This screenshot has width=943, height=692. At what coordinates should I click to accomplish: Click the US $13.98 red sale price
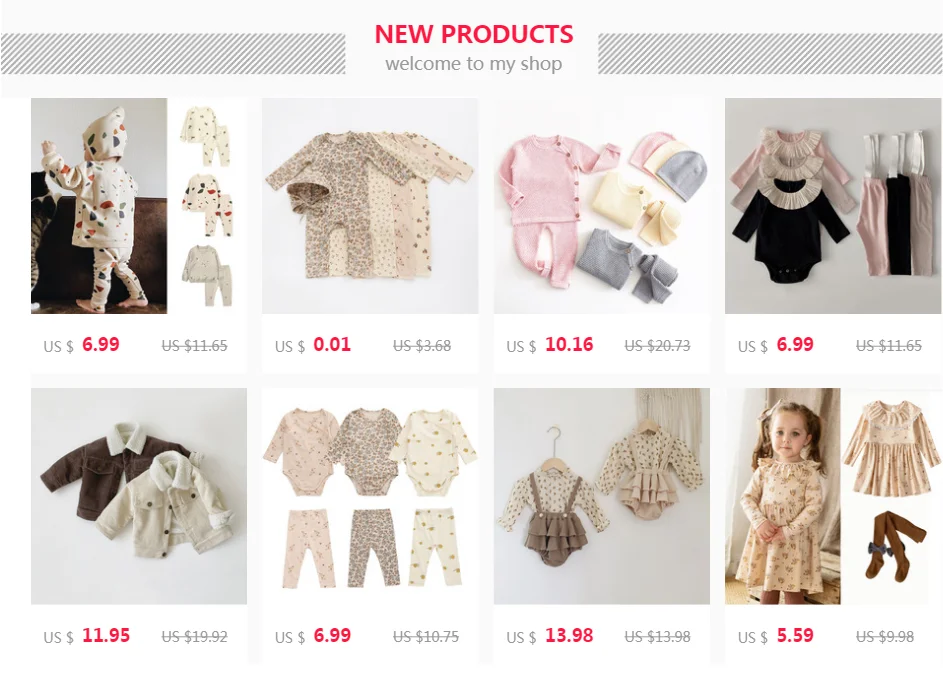pos(550,636)
